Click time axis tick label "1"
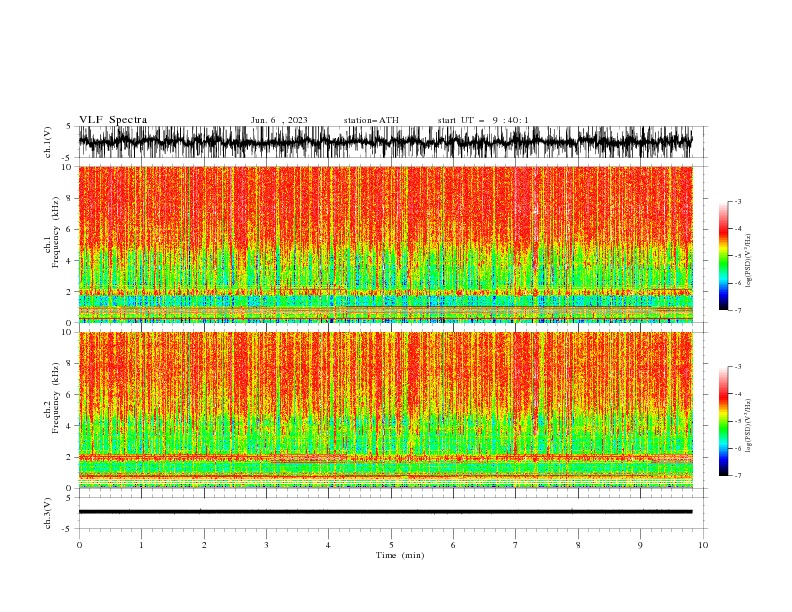This screenshot has height=612, width=792. (x=141, y=545)
